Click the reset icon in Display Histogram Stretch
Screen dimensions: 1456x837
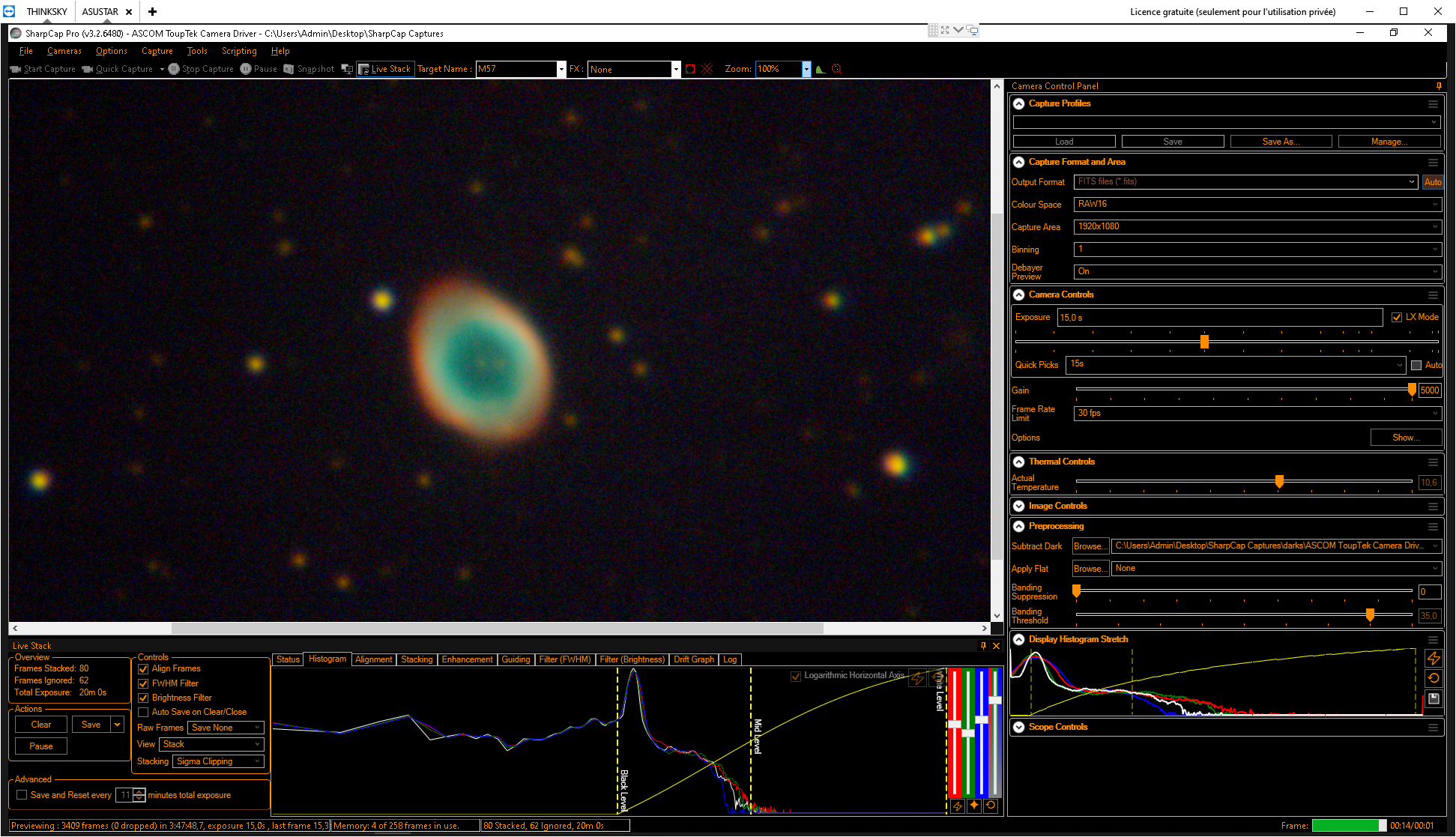(1434, 678)
